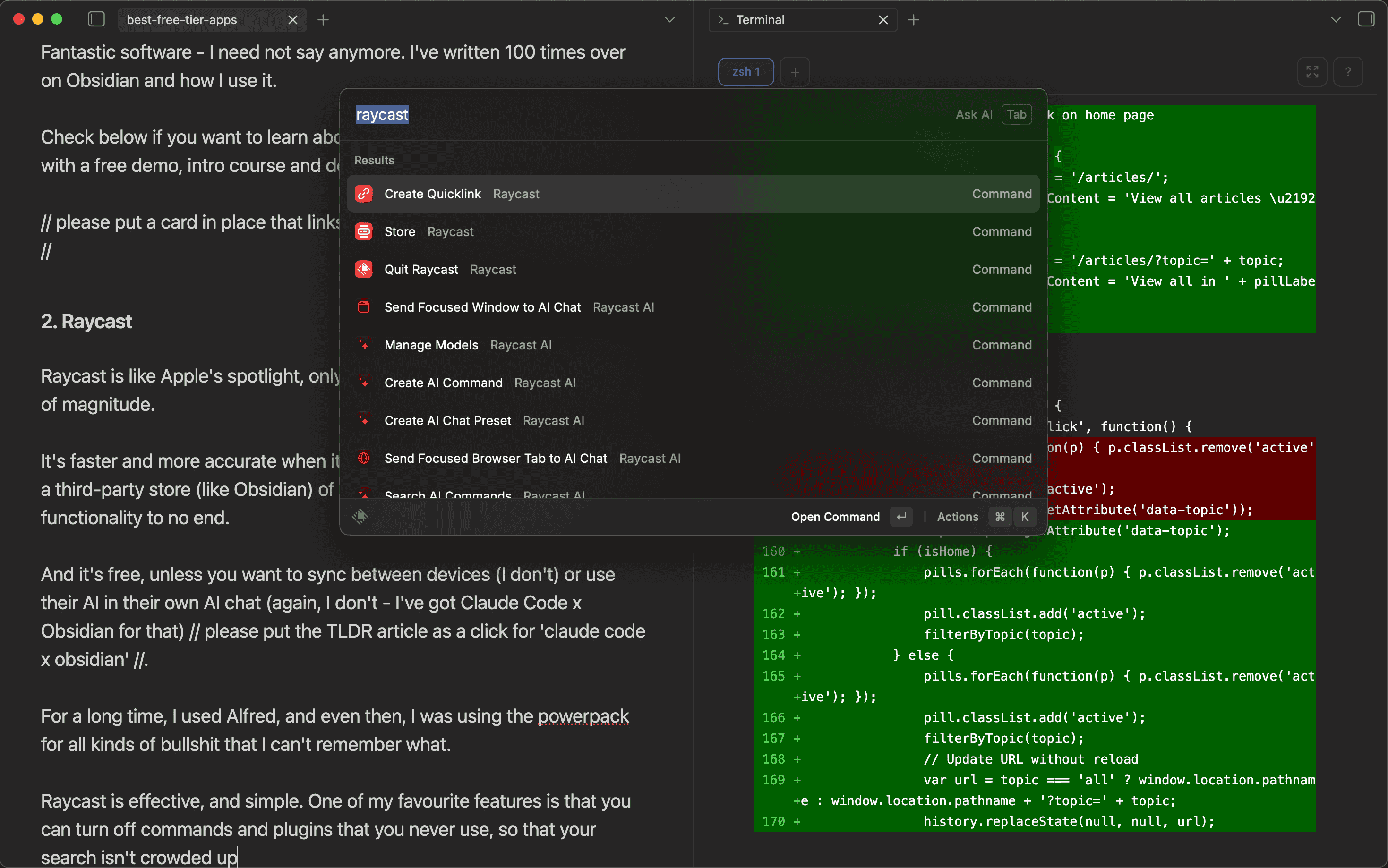
Task: Select the best-free-tier-apps tab
Action: point(181,19)
